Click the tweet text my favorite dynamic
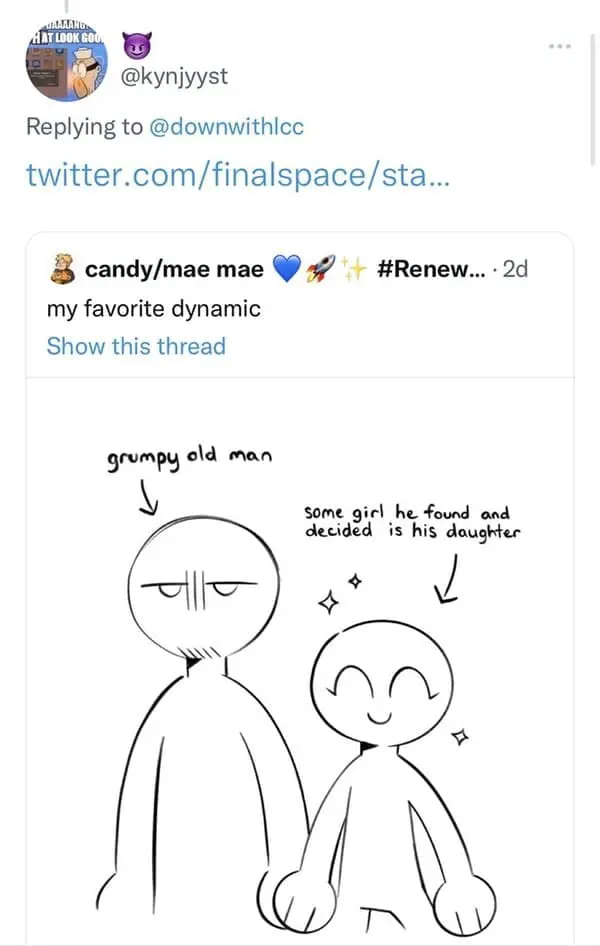 [155, 309]
